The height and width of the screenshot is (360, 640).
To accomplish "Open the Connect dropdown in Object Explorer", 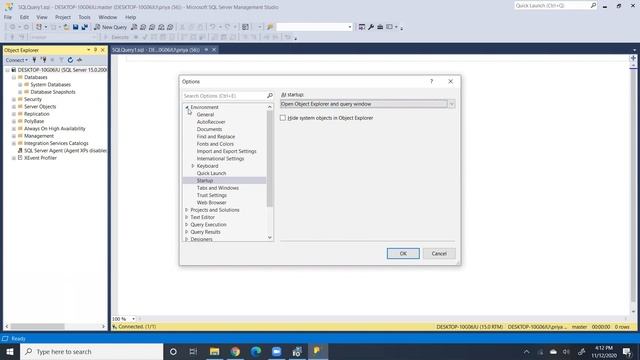I will pos(17,60).
